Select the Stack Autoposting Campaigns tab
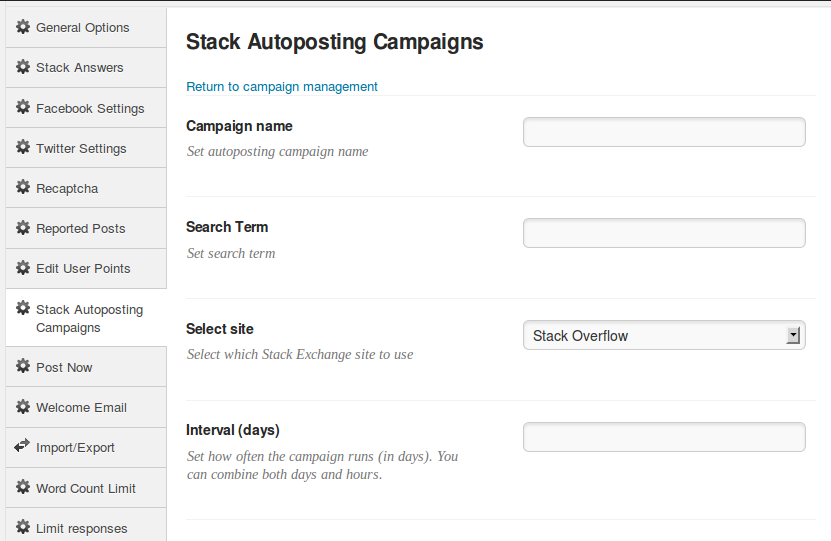 coord(86,318)
